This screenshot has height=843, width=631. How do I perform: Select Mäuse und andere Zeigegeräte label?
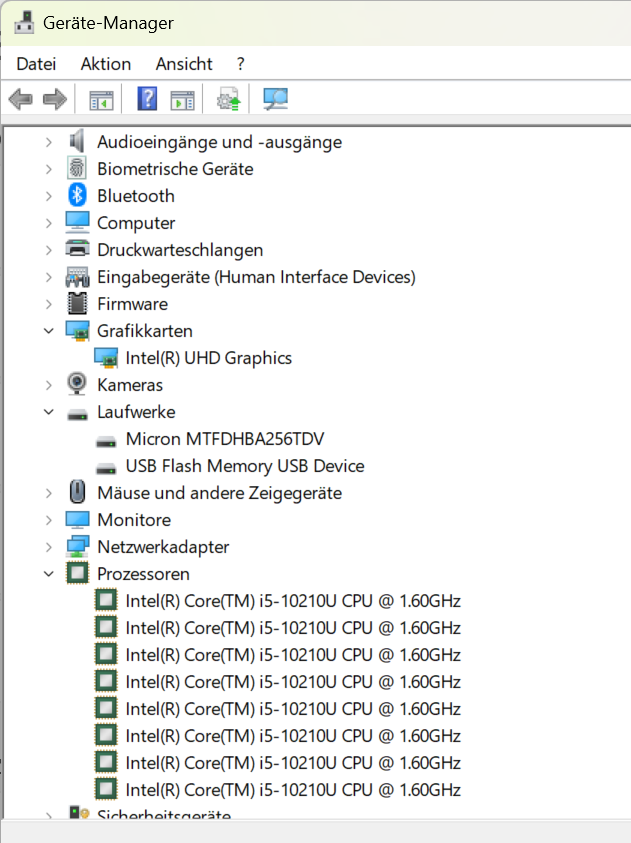[x=219, y=493]
